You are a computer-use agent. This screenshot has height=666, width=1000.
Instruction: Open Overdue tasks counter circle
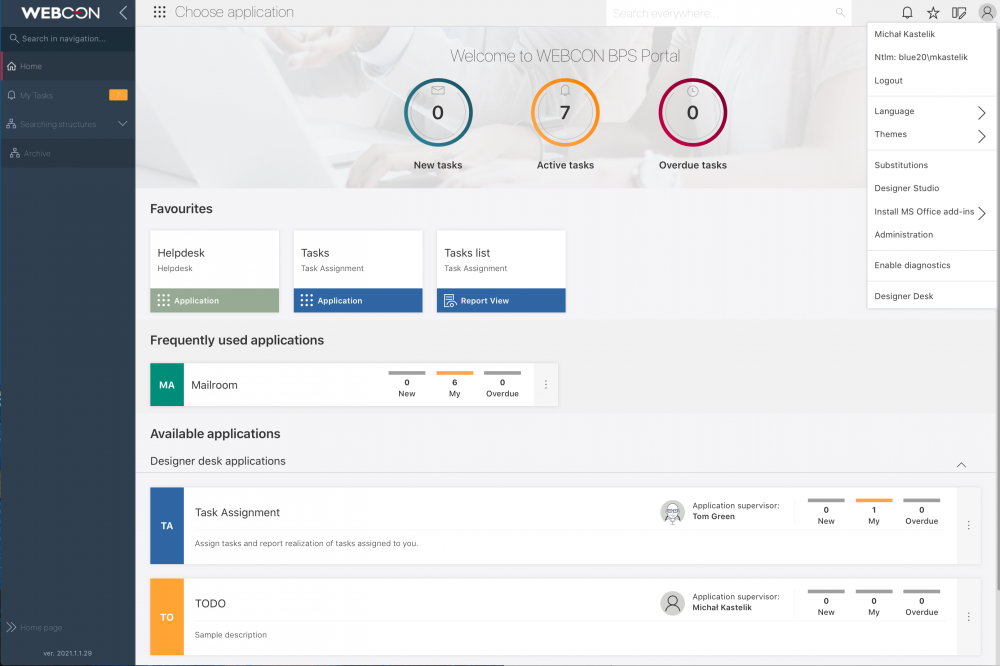[693, 112]
